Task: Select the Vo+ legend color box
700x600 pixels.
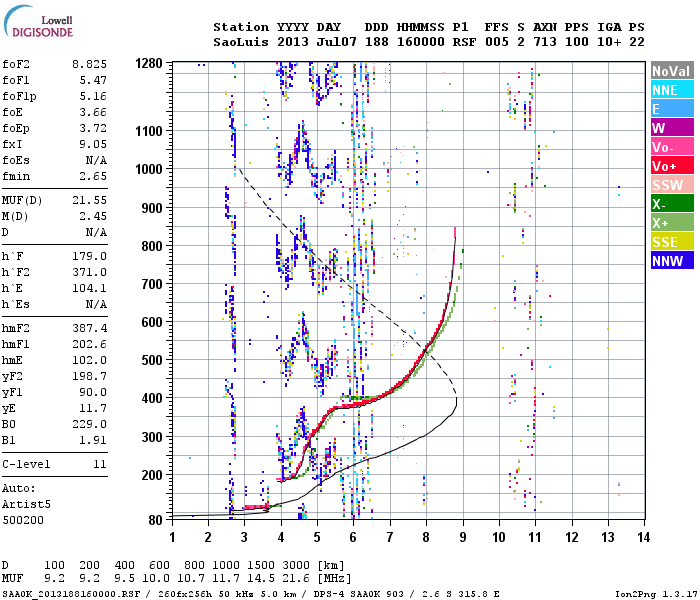Action: [672, 166]
